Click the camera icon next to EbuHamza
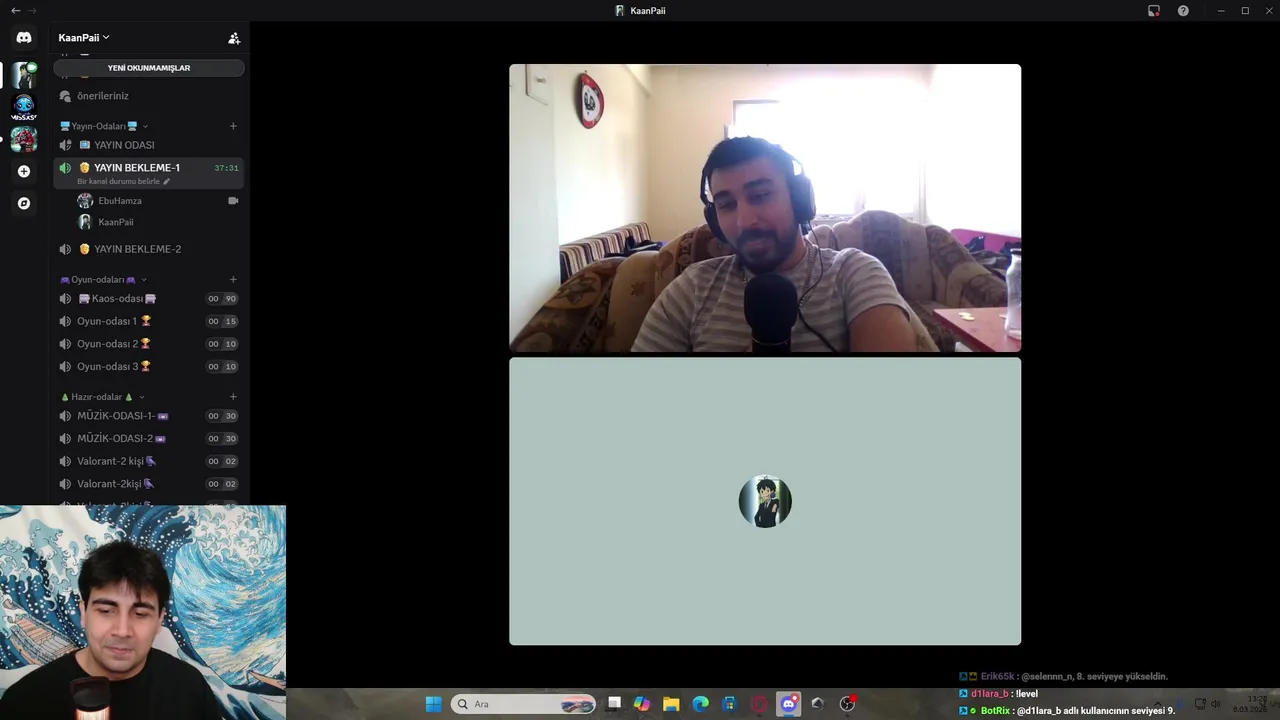1280x720 pixels. point(233,201)
